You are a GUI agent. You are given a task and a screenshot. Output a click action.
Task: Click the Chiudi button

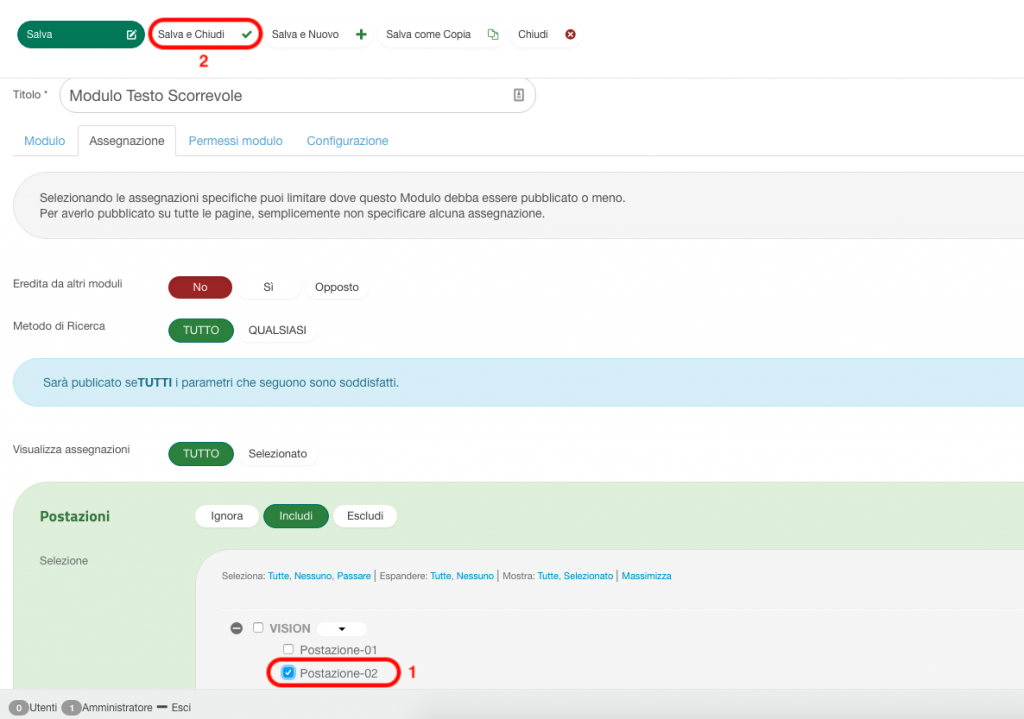547,35
